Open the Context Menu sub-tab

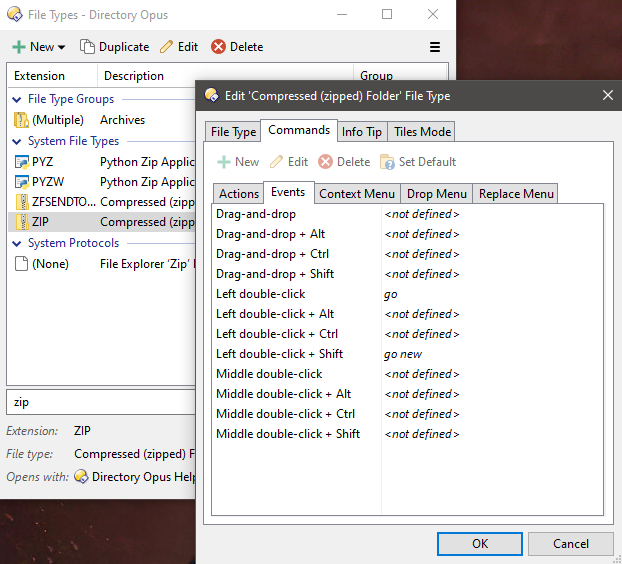(357, 194)
